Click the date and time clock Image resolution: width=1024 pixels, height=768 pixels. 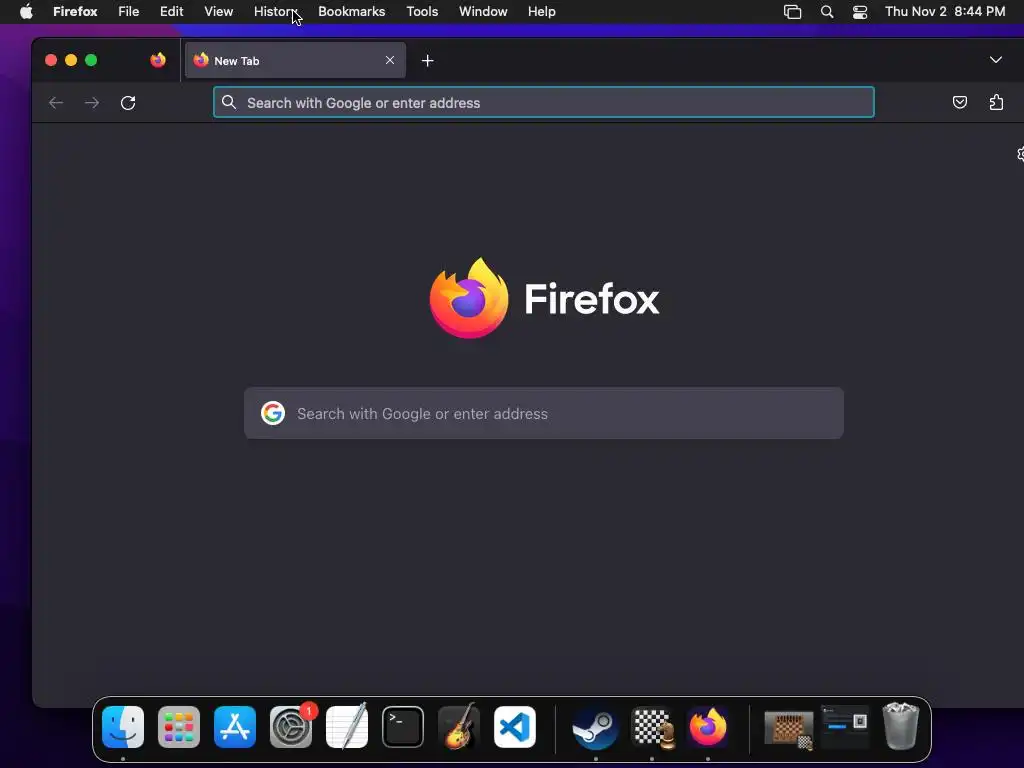tap(945, 12)
